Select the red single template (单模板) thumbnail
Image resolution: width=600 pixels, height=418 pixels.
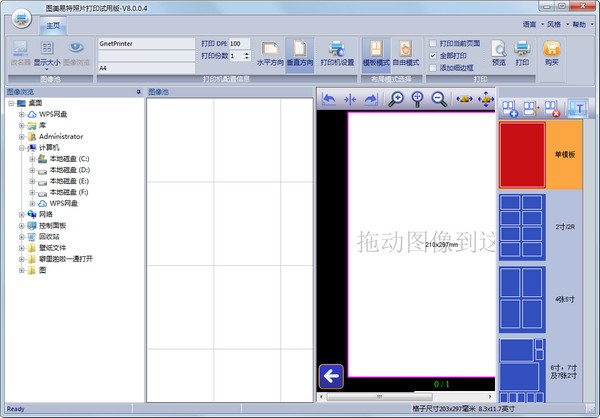pyautogui.click(x=521, y=155)
